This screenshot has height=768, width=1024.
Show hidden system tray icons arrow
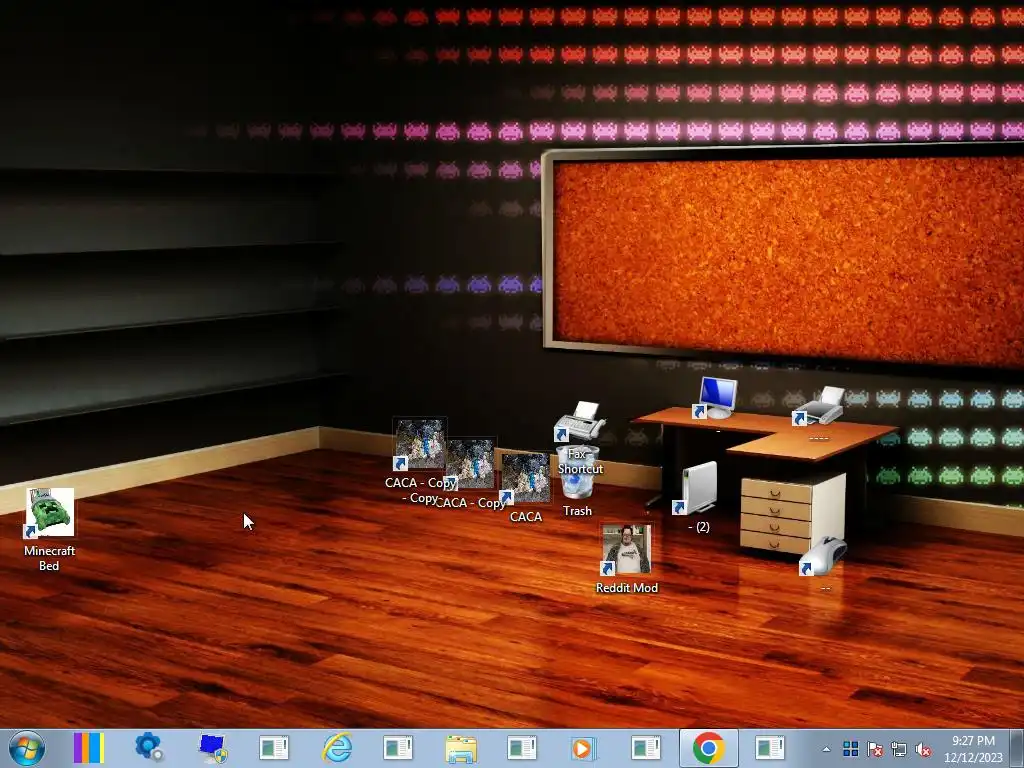tap(826, 750)
